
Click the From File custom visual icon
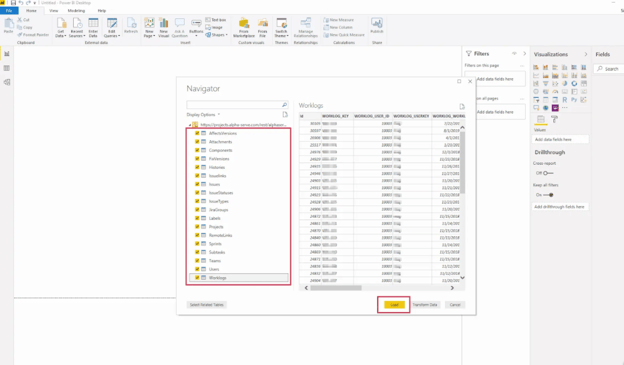coord(263,27)
